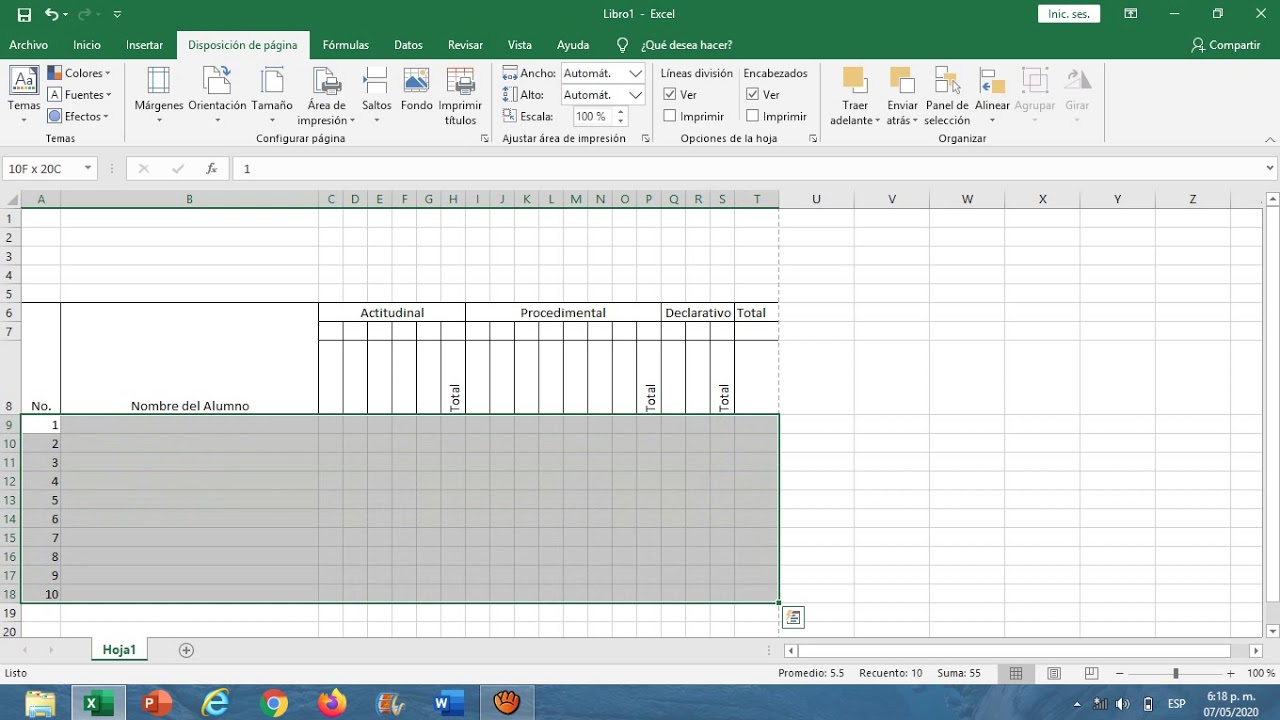The width and height of the screenshot is (1280, 720).
Task: Uncheck Ver under Líneas división
Action: pos(670,94)
